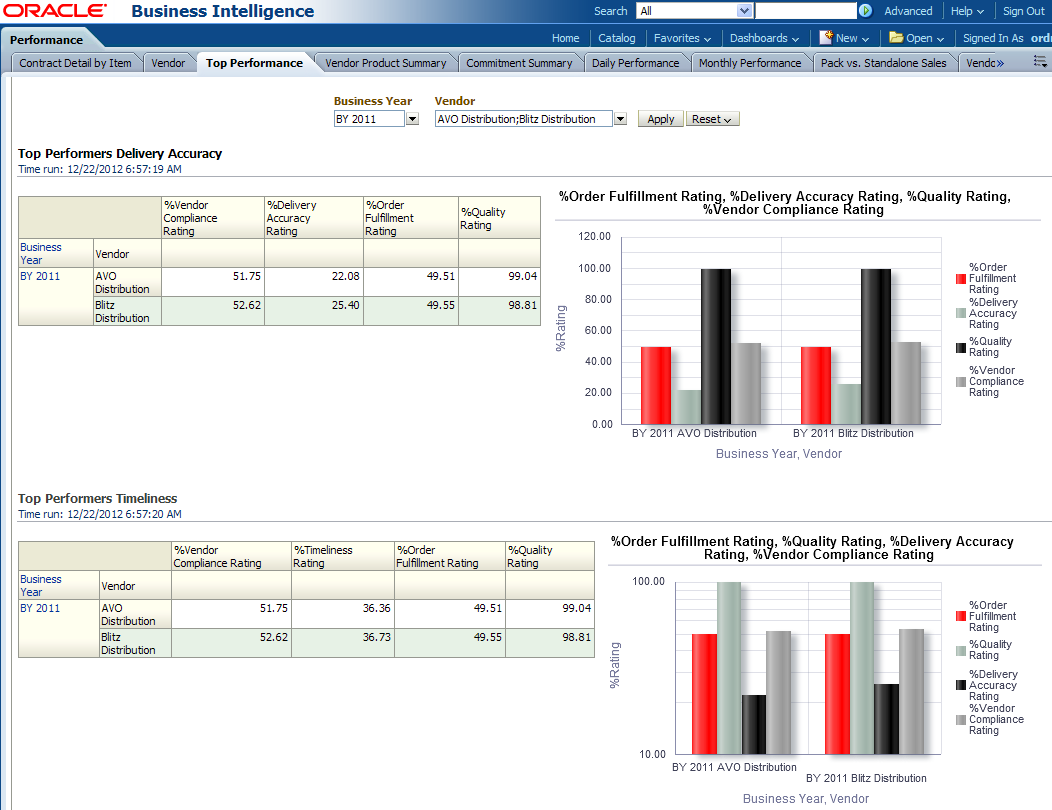Click the Sign Out link
1052x810 pixels.
coord(1023,11)
